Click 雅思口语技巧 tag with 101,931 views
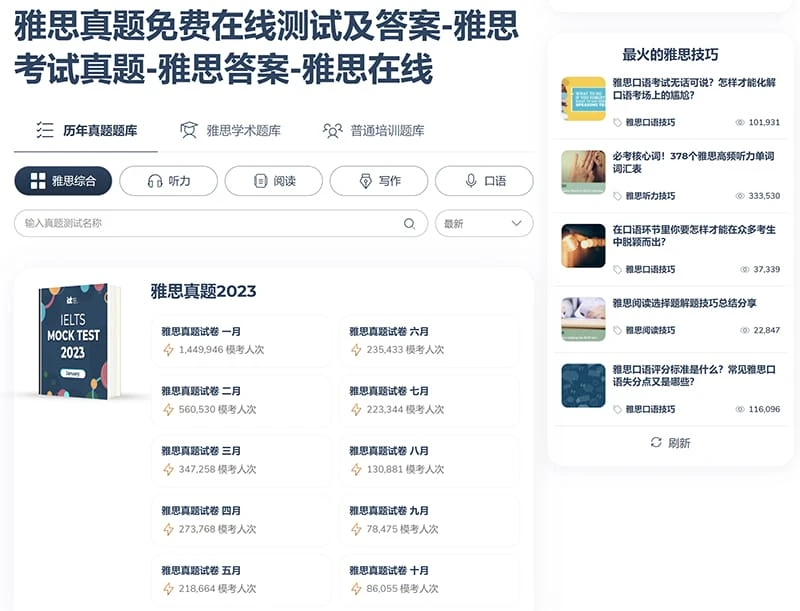 click(650, 122)
